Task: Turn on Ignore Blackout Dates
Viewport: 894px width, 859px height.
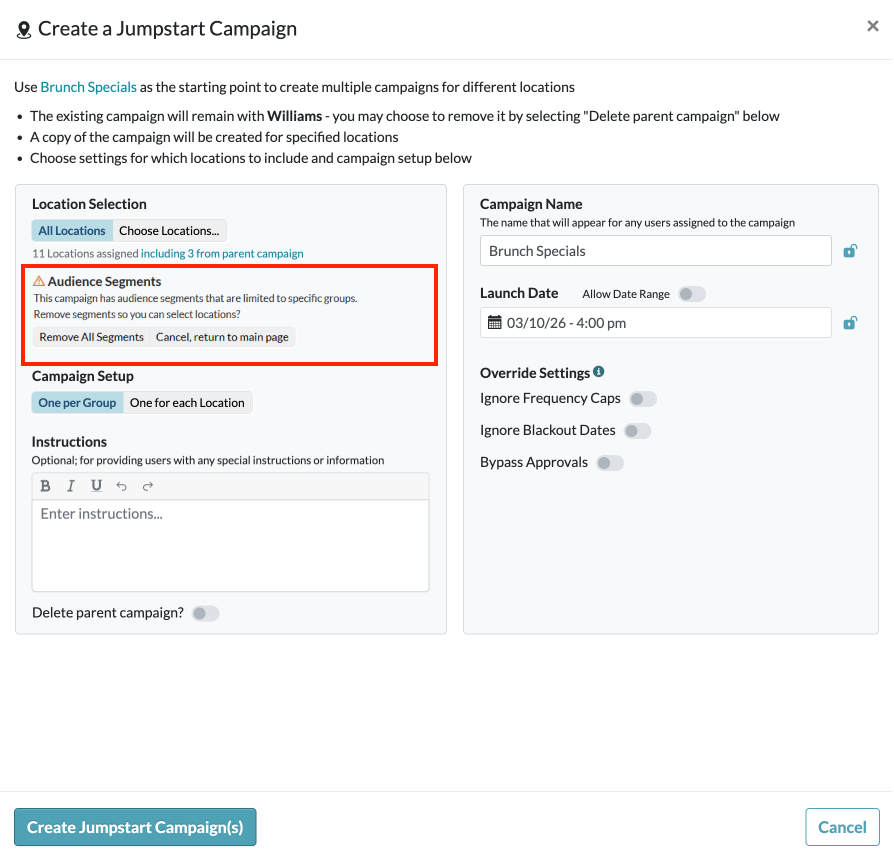Action: [x=637, y=431]
